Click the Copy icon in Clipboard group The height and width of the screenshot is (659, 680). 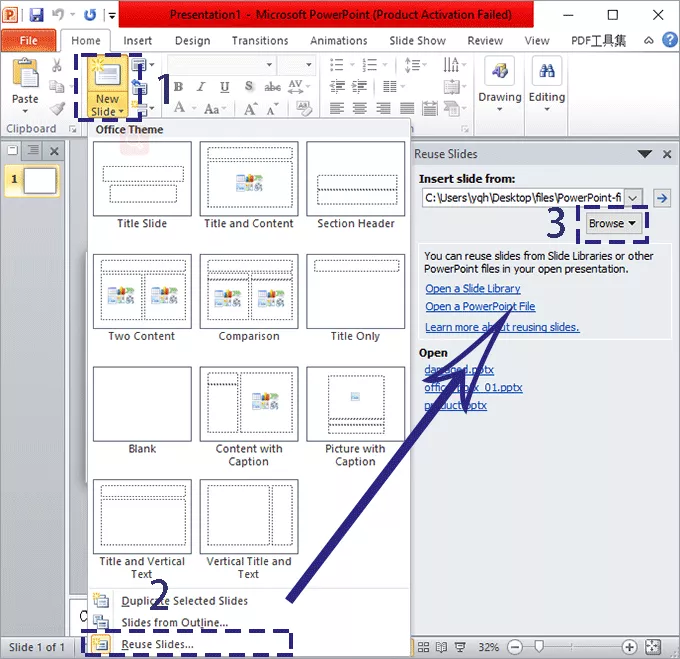coord(56,86)
